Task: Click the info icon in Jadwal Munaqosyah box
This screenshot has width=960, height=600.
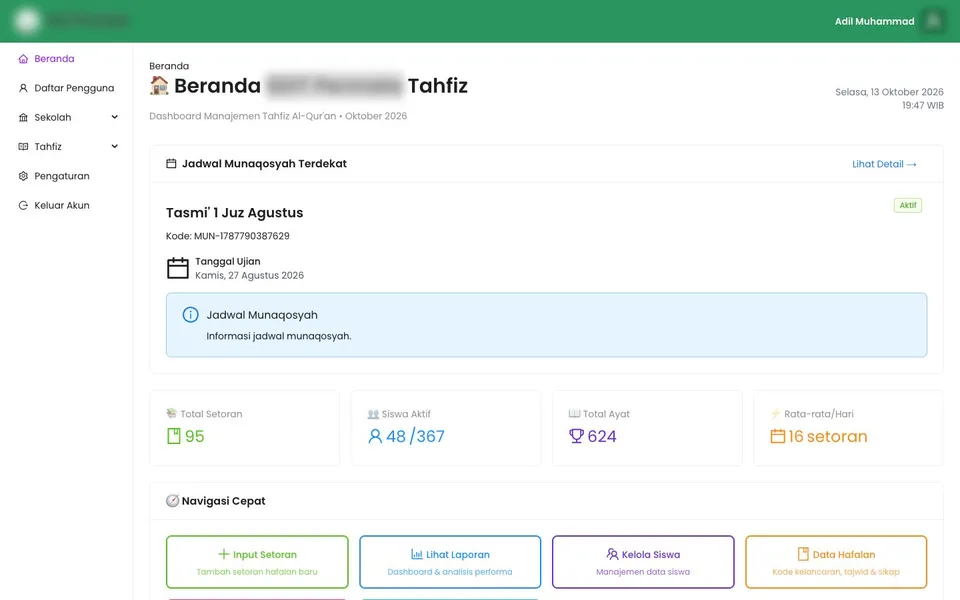Action: (x=190, y=315)
